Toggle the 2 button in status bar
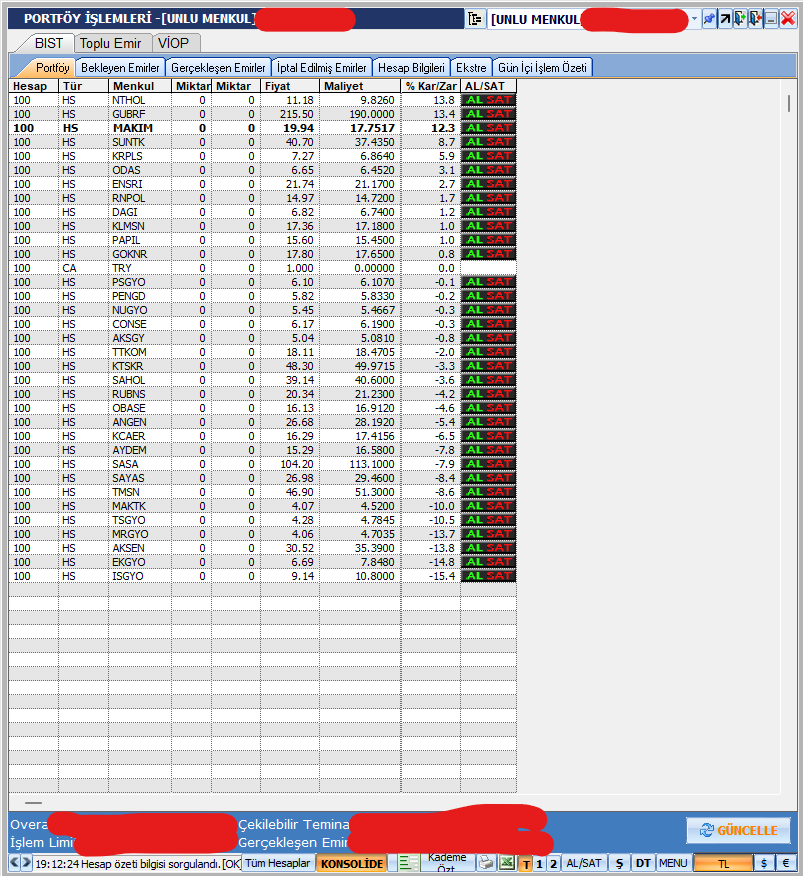This screenshot has width=803, height=876. click(553, 864)
